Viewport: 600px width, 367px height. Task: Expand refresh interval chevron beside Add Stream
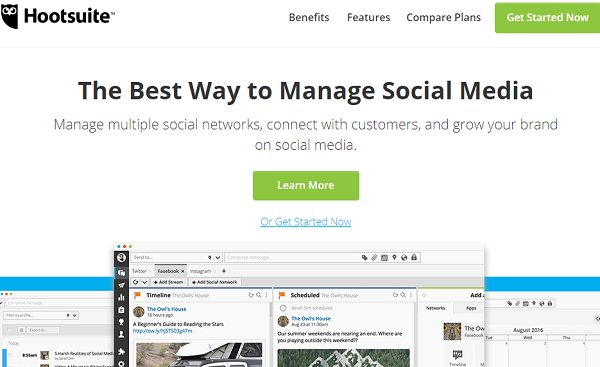coord(145,282)
